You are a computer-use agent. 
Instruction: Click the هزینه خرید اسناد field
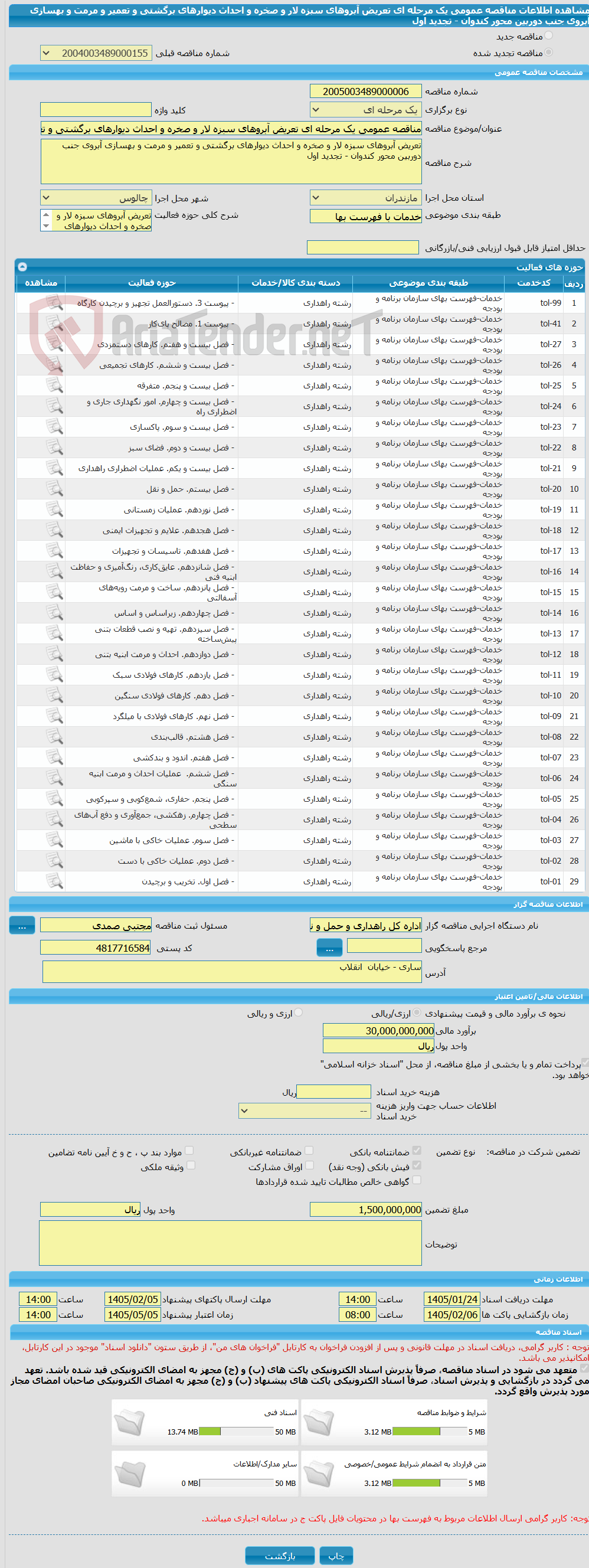tap(333, 1092)
